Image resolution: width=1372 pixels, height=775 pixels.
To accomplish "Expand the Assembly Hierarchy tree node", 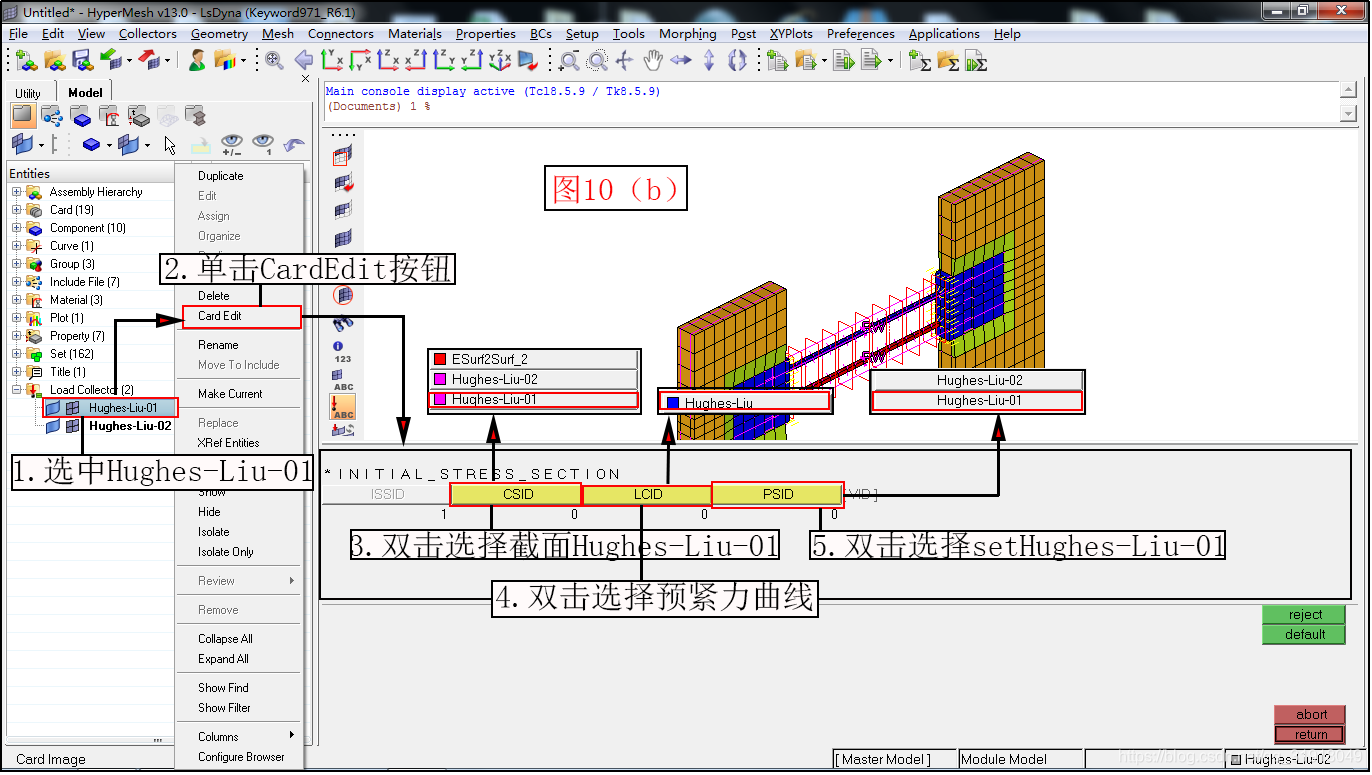I will [x=16, y=192].
